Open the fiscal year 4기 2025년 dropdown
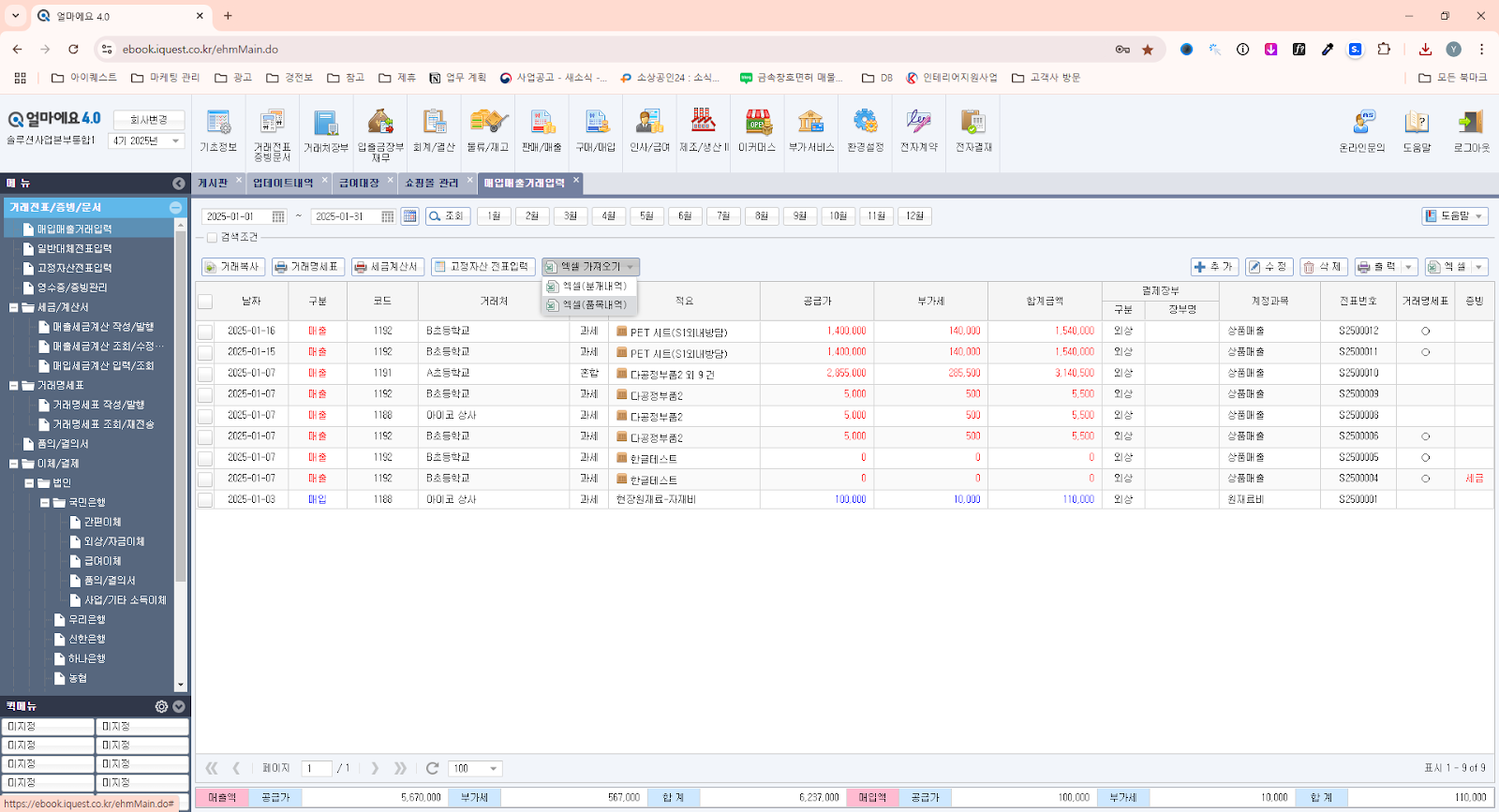Image resolution: width=1499 pixels, height=812 pixels. click(148, 140)
